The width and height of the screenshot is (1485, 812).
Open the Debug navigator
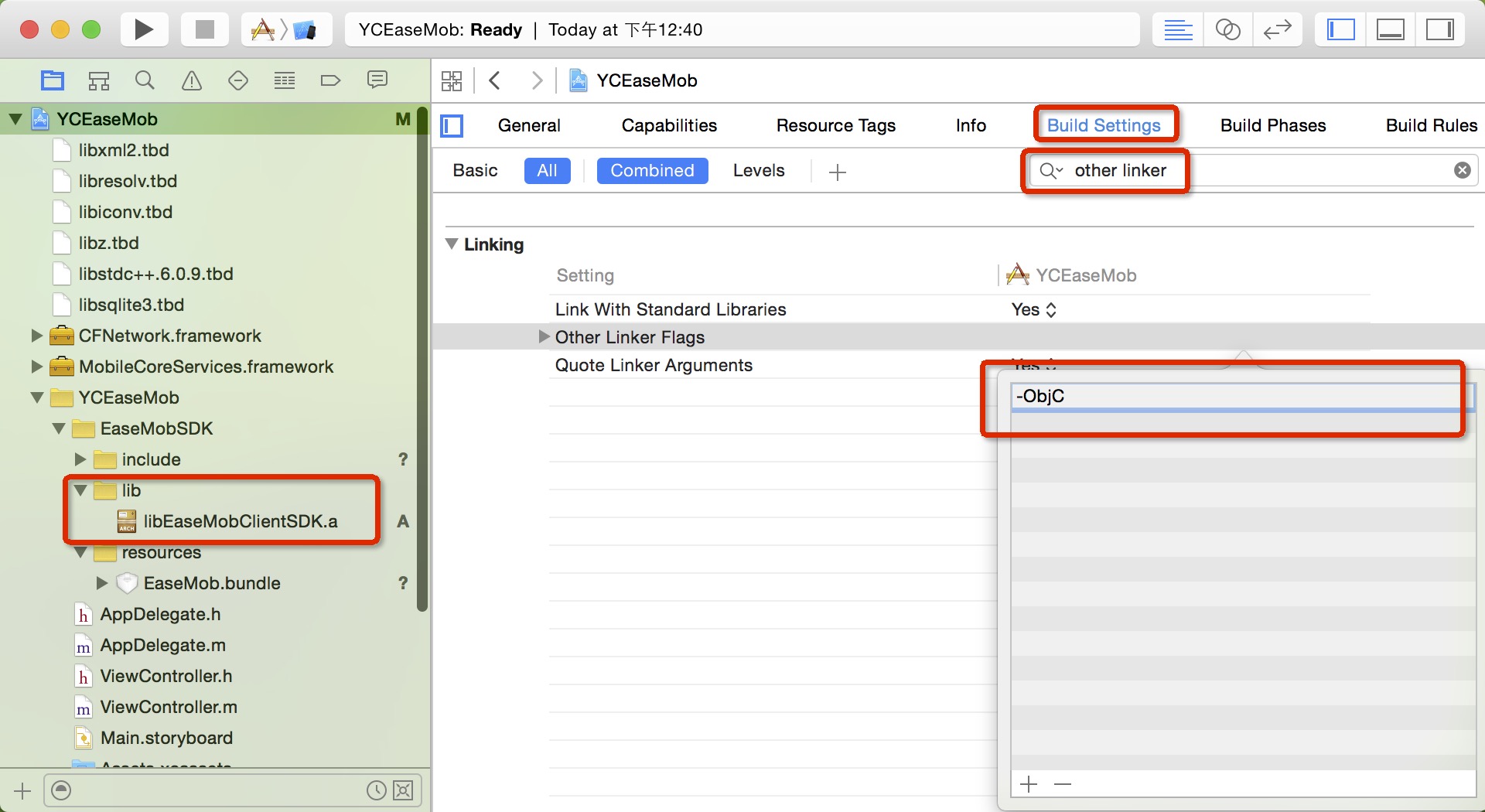pos(285,80)
